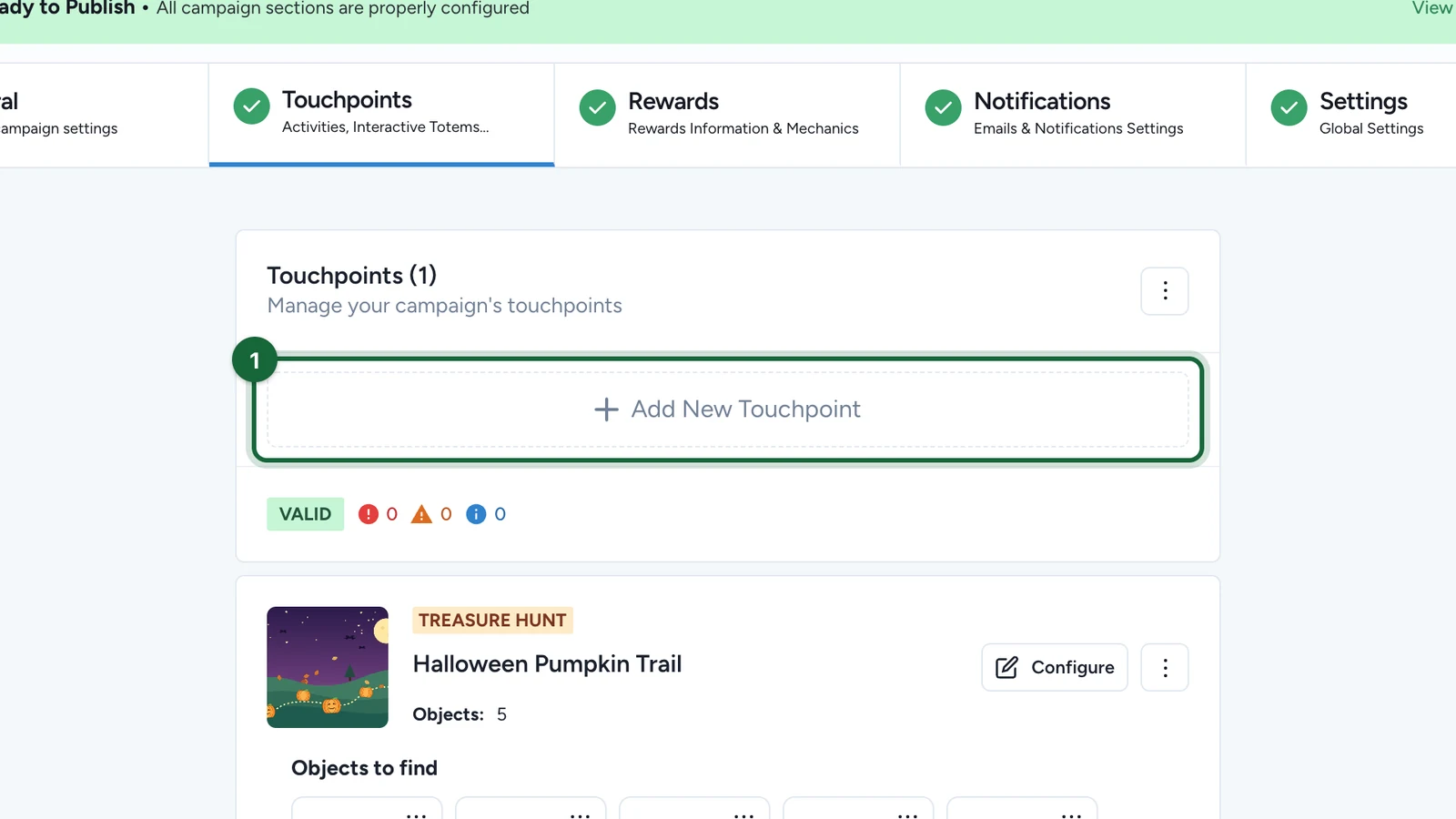Screen dimensions: 1456x819
Task: Click the Halloween Pumpkin Trail title
Action: pyautogui.click(x=547, y=664)
